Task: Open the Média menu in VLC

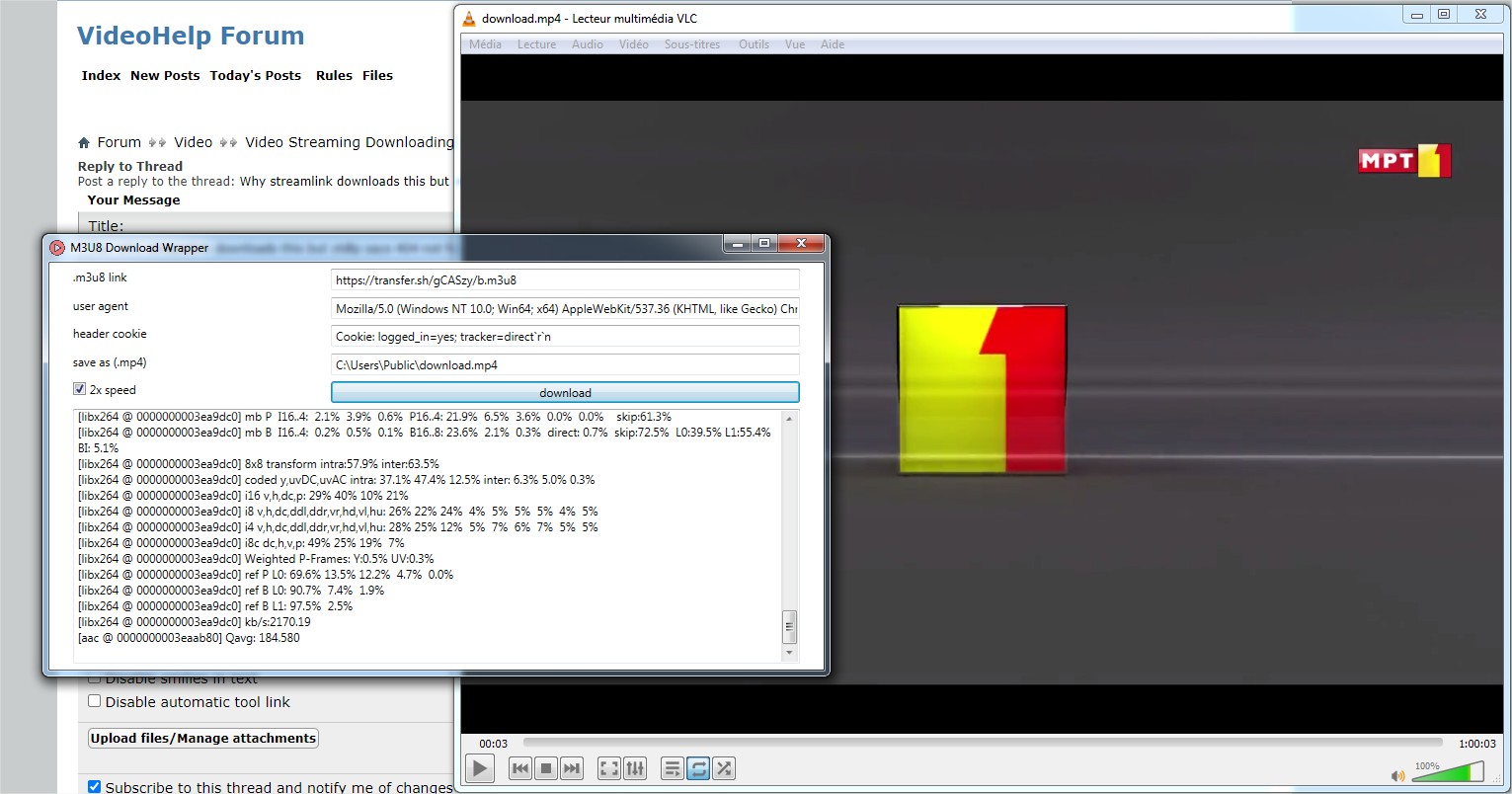Action: 485,44
